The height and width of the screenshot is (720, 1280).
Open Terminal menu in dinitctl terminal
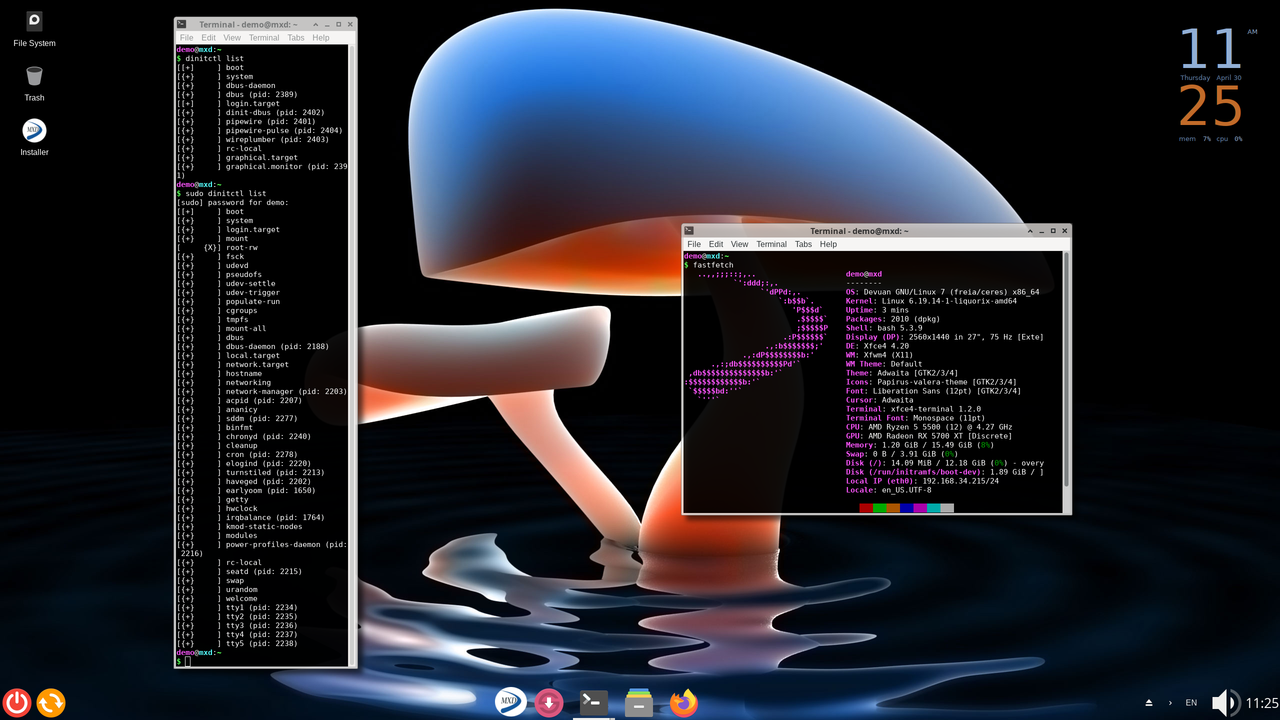point(264,38)
